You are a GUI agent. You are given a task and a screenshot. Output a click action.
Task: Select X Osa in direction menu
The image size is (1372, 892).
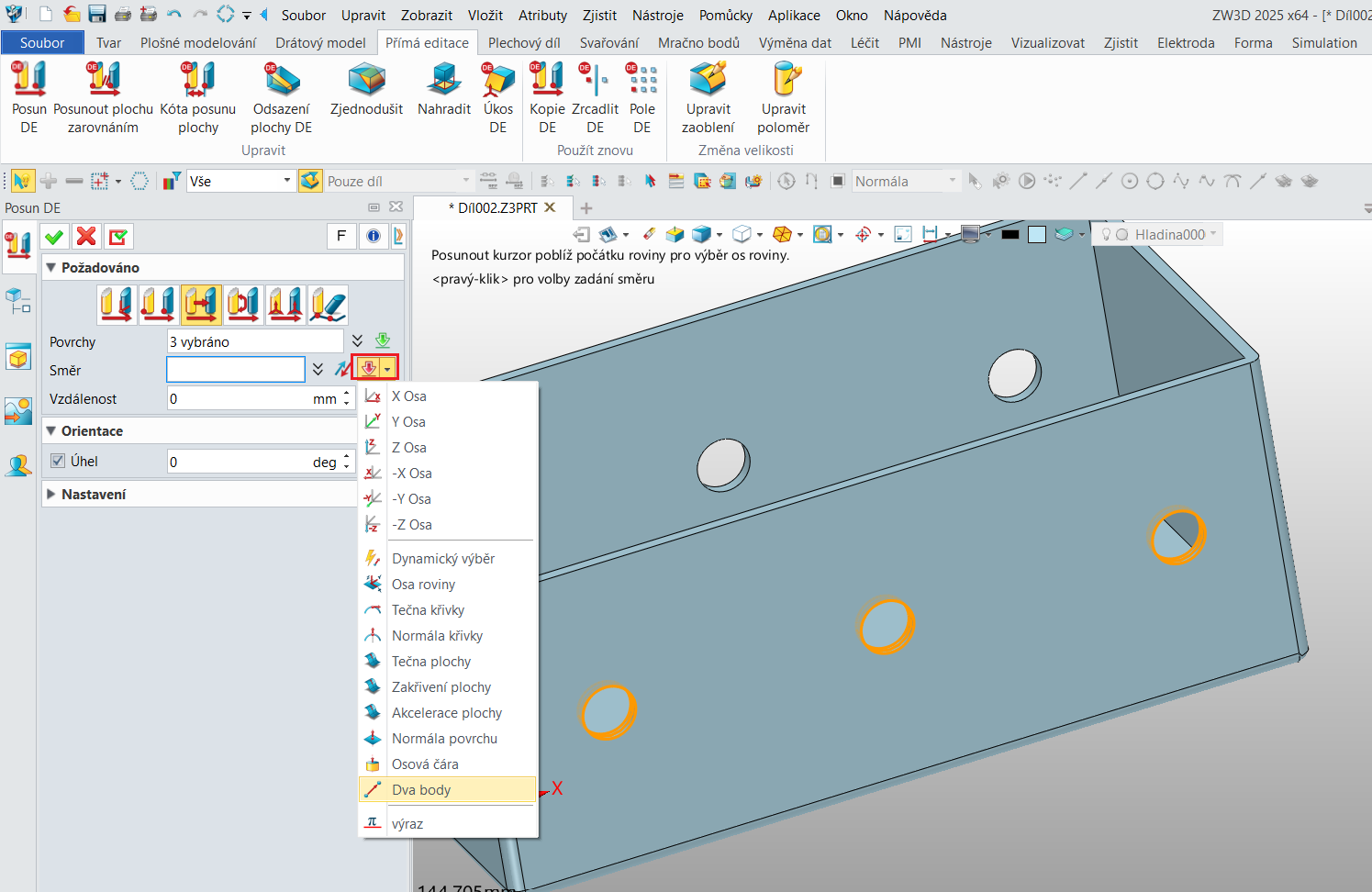[447, 396]
